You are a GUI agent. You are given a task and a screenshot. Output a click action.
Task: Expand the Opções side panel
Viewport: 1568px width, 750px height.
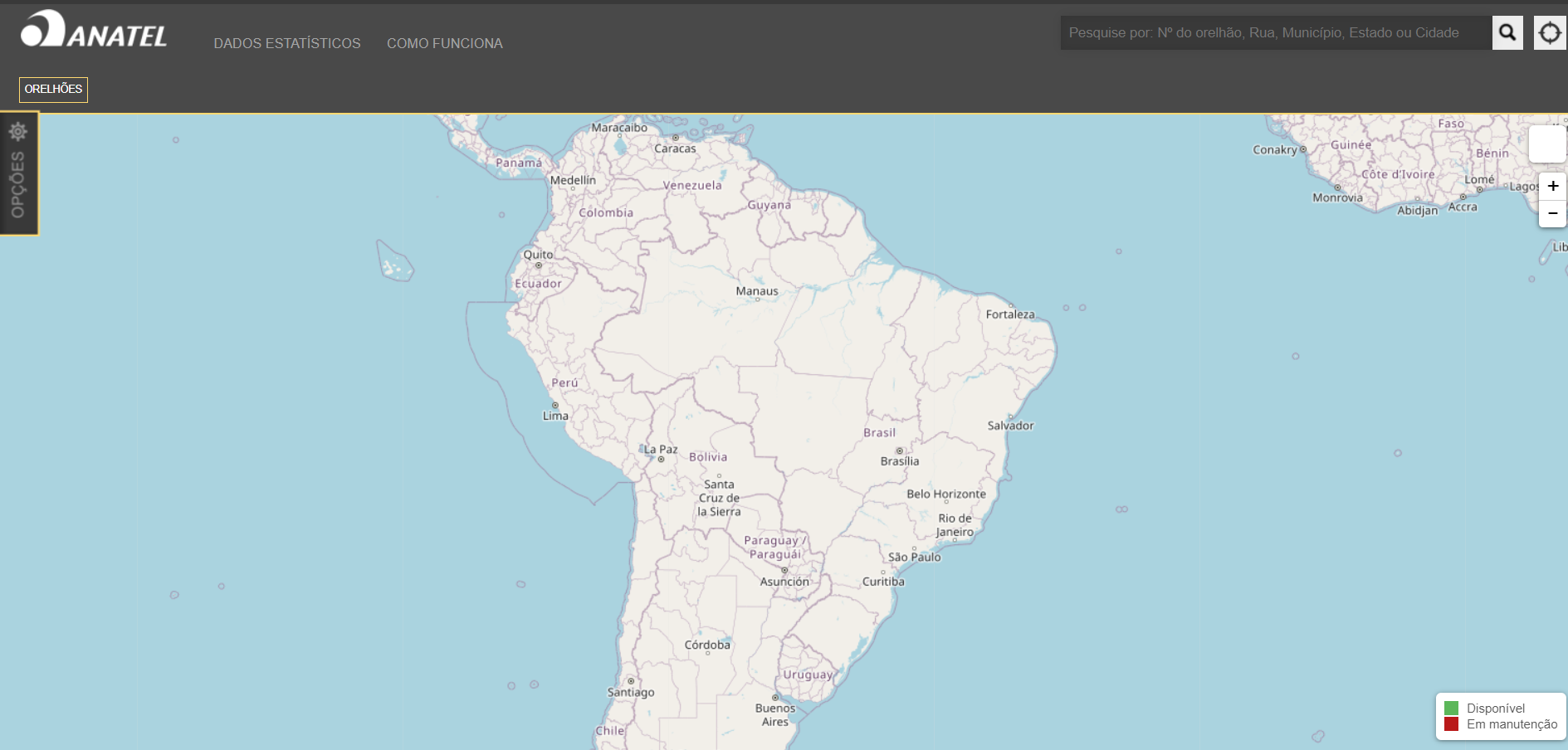[18, 173]
